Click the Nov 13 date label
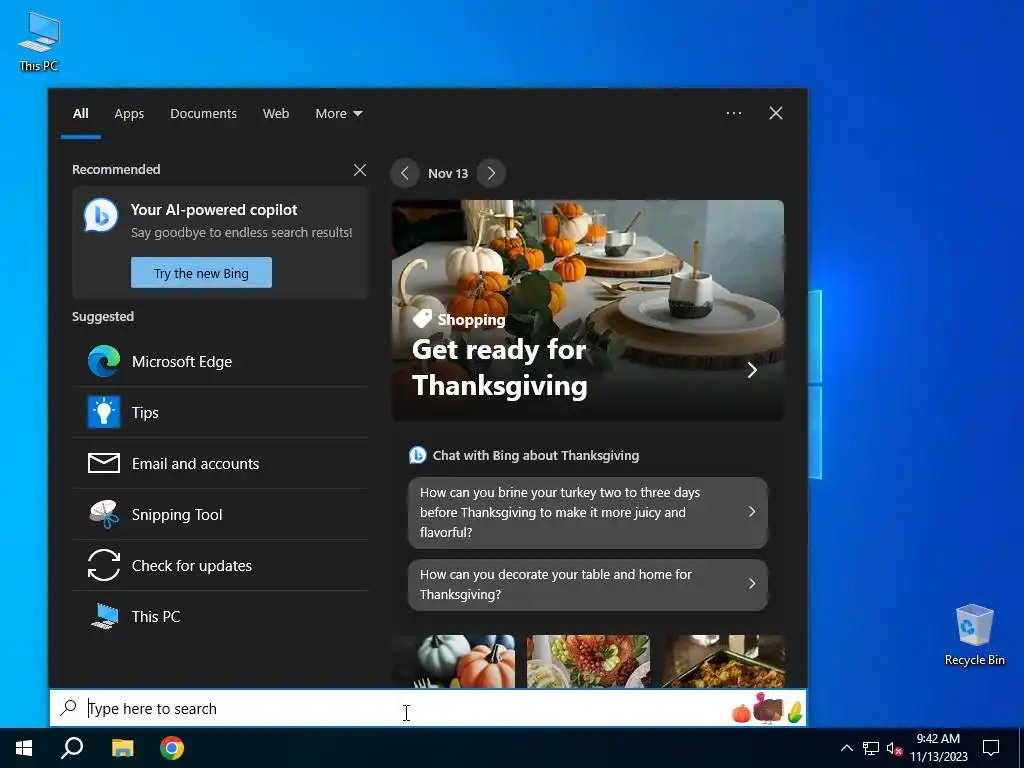This screenshot has width=1024, height=768. 448,173
